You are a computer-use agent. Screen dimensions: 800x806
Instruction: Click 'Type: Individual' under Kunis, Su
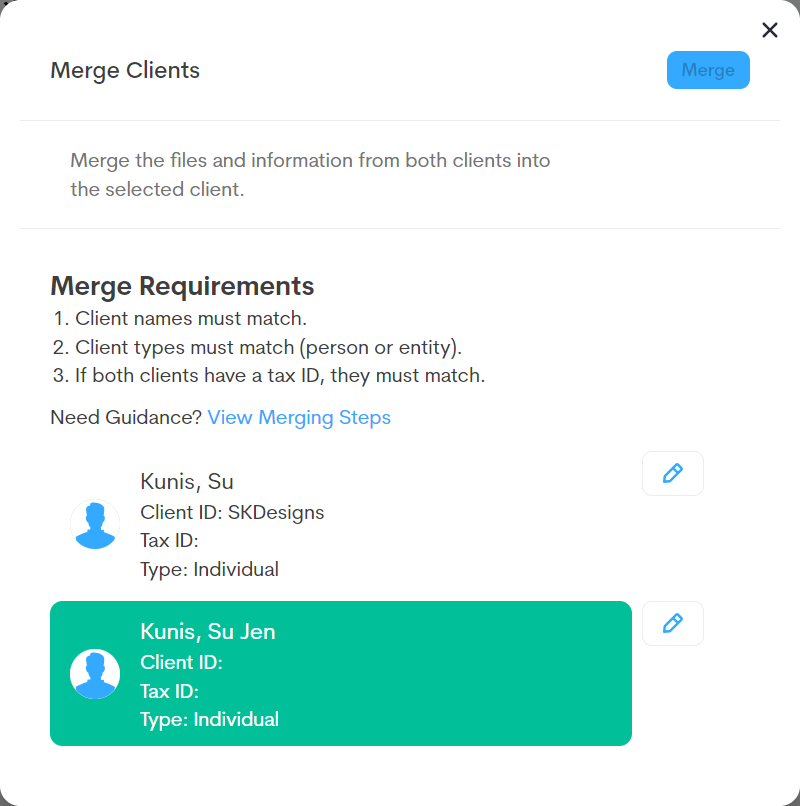pyautogui.click(x=209, y=570)
